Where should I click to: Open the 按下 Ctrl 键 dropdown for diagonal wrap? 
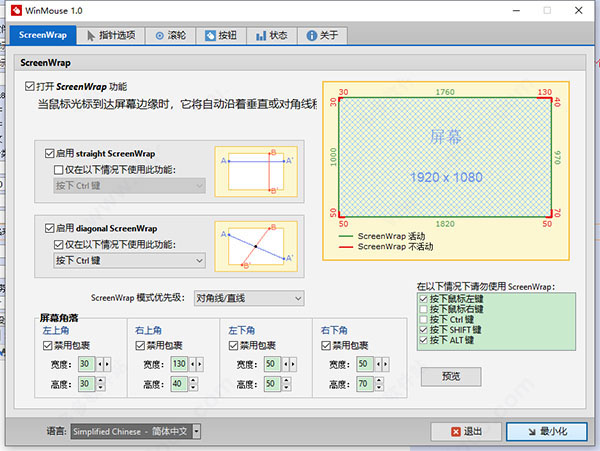tap(129, 261)
